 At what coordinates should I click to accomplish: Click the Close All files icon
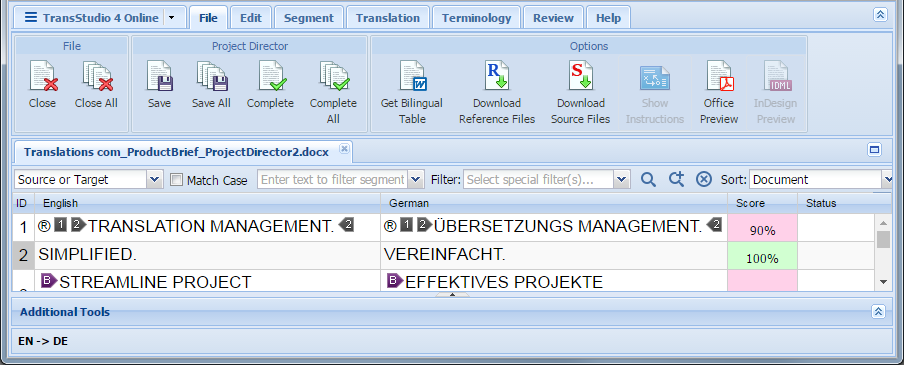pos(97,77)
